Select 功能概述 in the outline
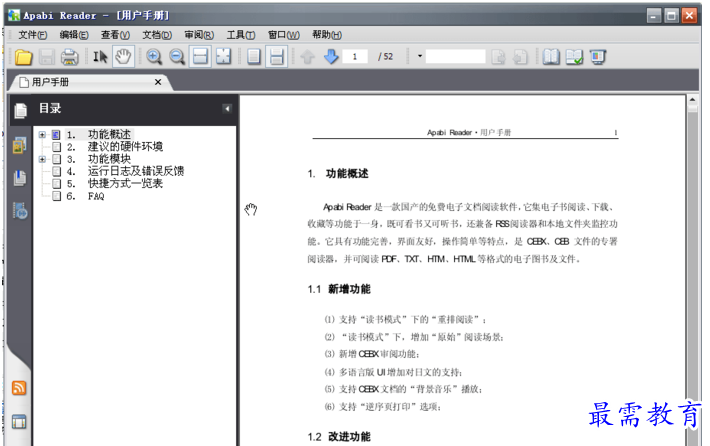 point(109,134)
